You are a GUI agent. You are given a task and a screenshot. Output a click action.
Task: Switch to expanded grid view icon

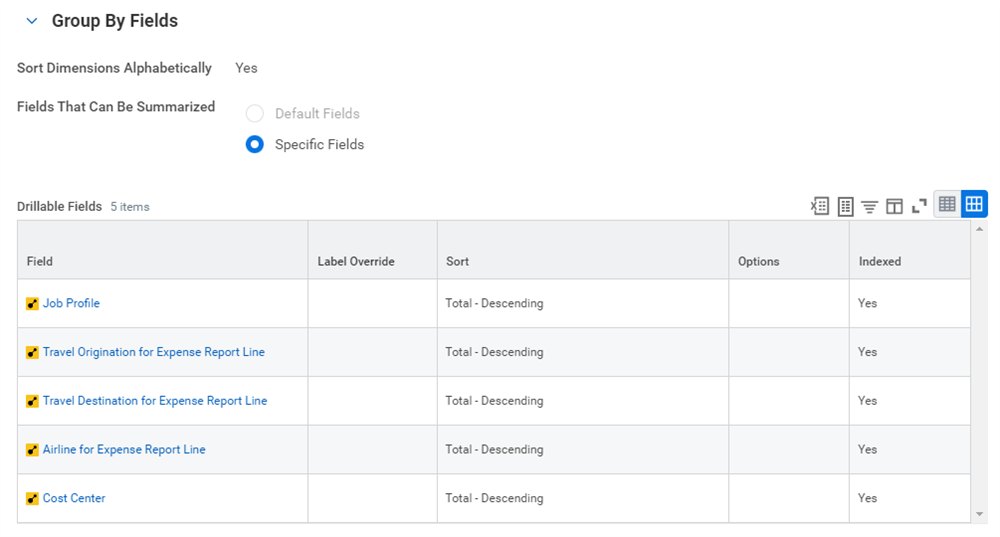974,204
